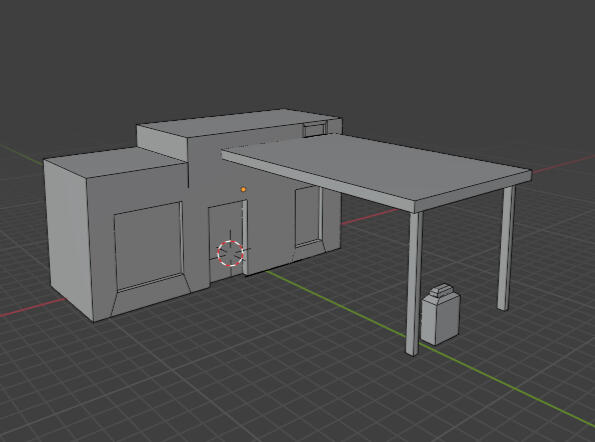
Task: Click the red-white 3D cursor
Action: tap(230, 253)
